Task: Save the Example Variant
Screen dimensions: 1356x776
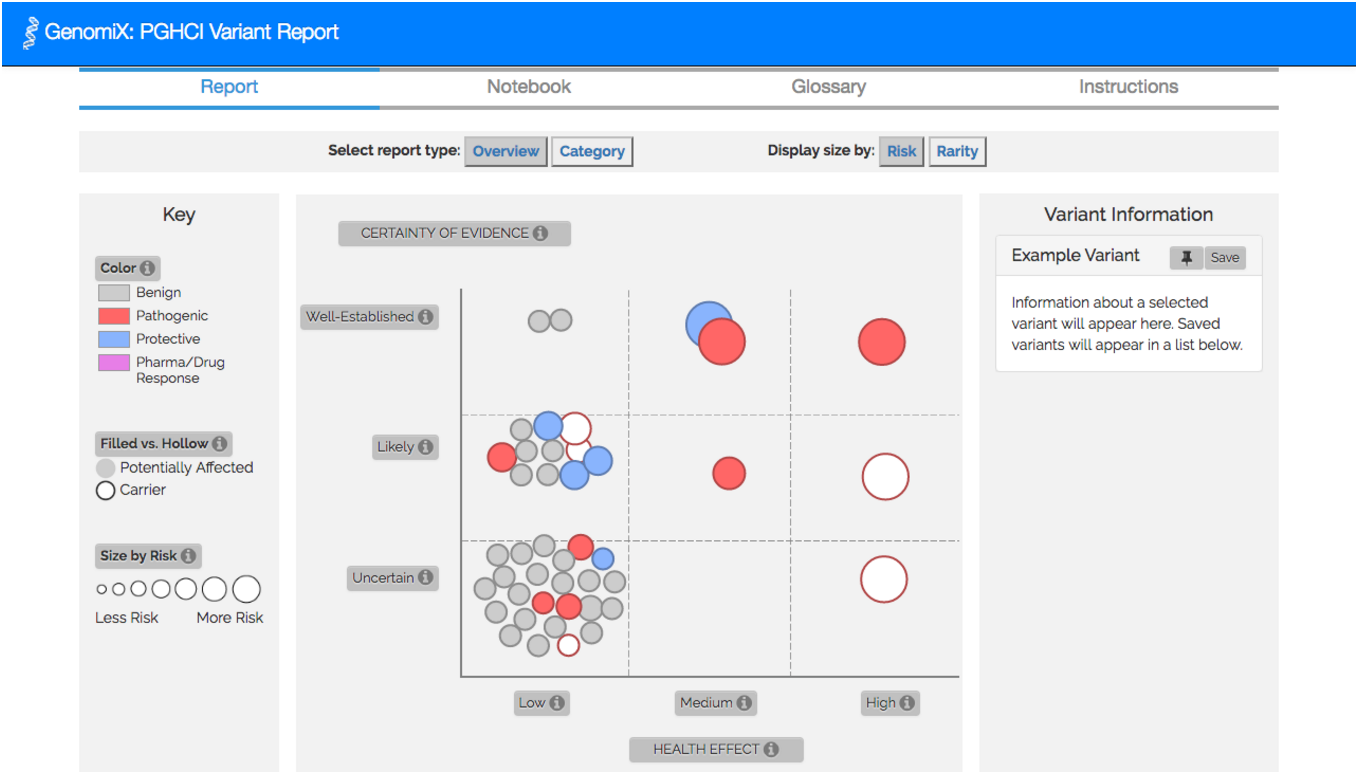Action: [x=1224, y=258]
